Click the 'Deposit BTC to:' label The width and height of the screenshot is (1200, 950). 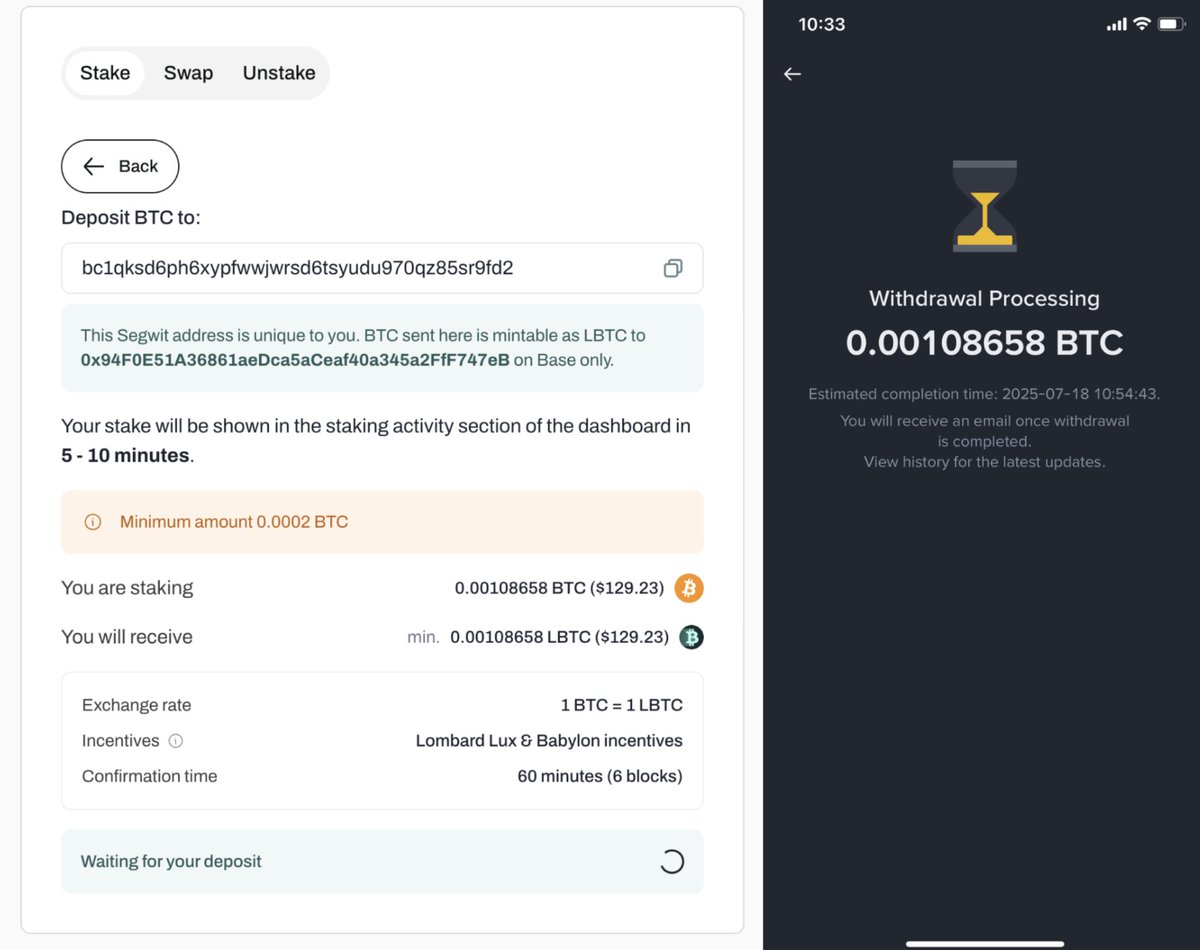click(x=131, y=217)
